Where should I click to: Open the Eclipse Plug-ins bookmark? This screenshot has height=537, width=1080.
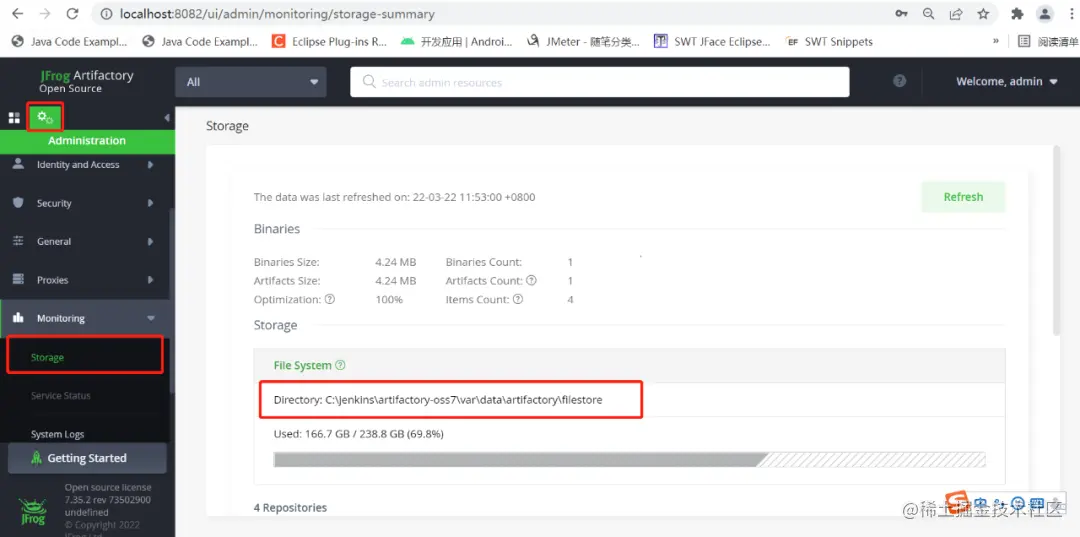pos(330,41)
